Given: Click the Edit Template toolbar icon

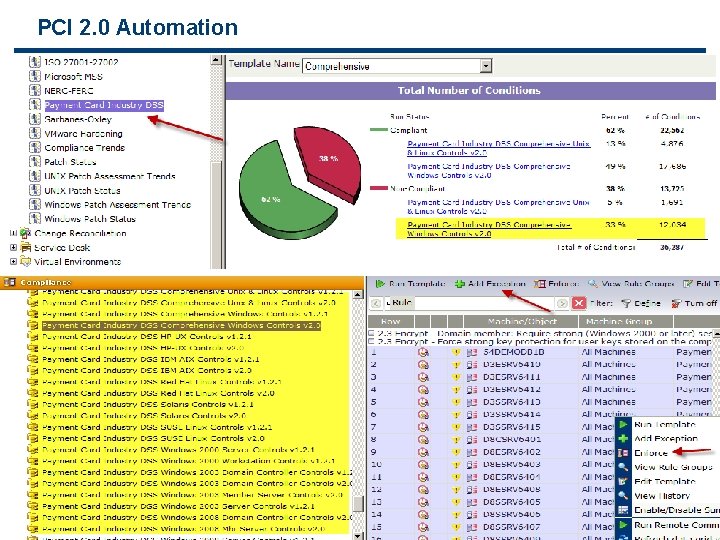Looking at the screenshot, I should 687,284.
